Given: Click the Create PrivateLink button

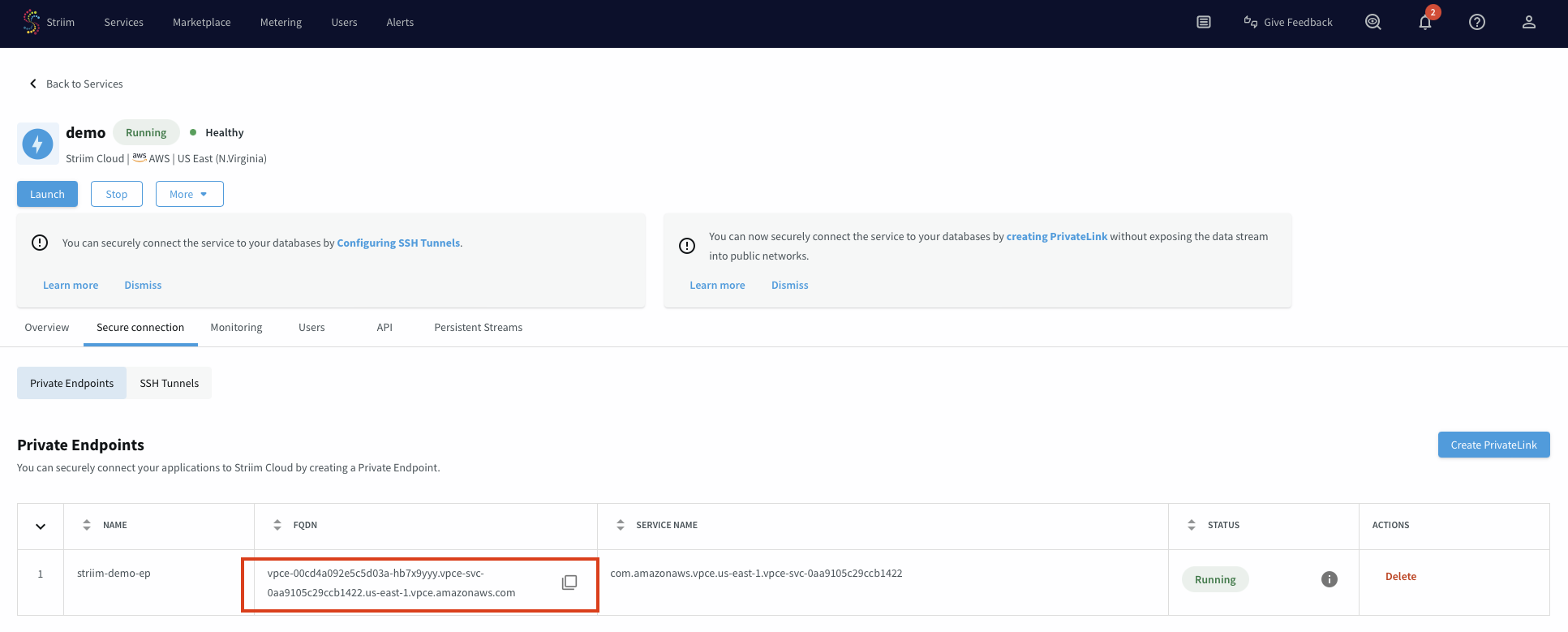Looking at the screenshot, I should coord(1493,445).
